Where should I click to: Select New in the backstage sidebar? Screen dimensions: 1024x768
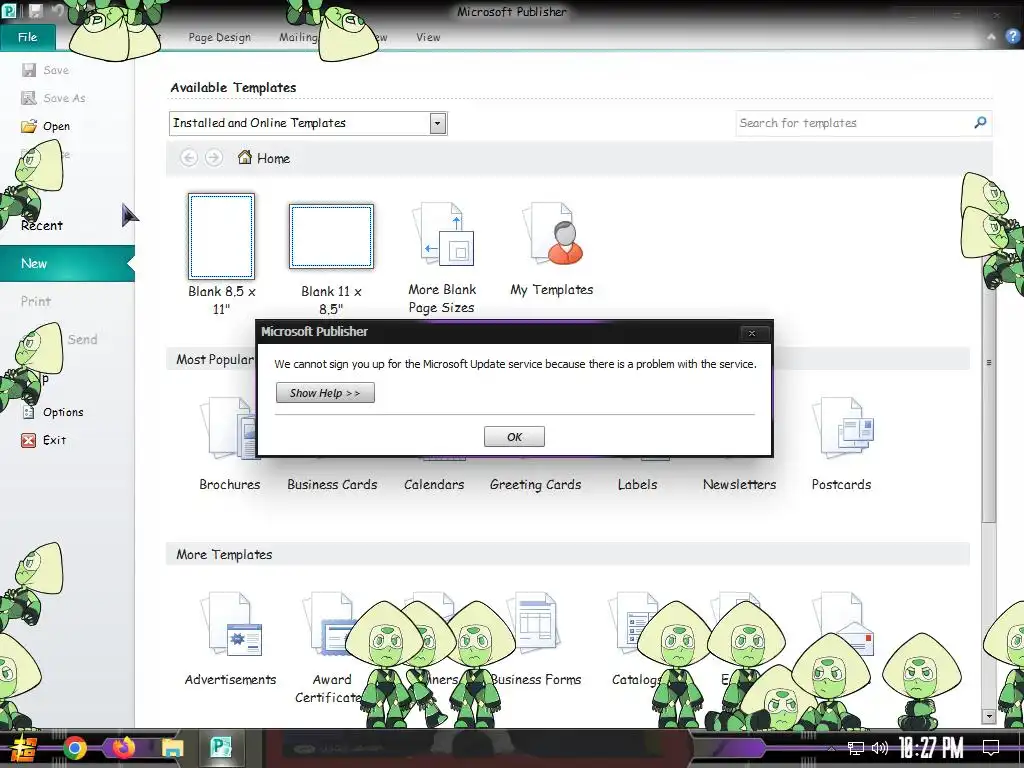(67, 263)
